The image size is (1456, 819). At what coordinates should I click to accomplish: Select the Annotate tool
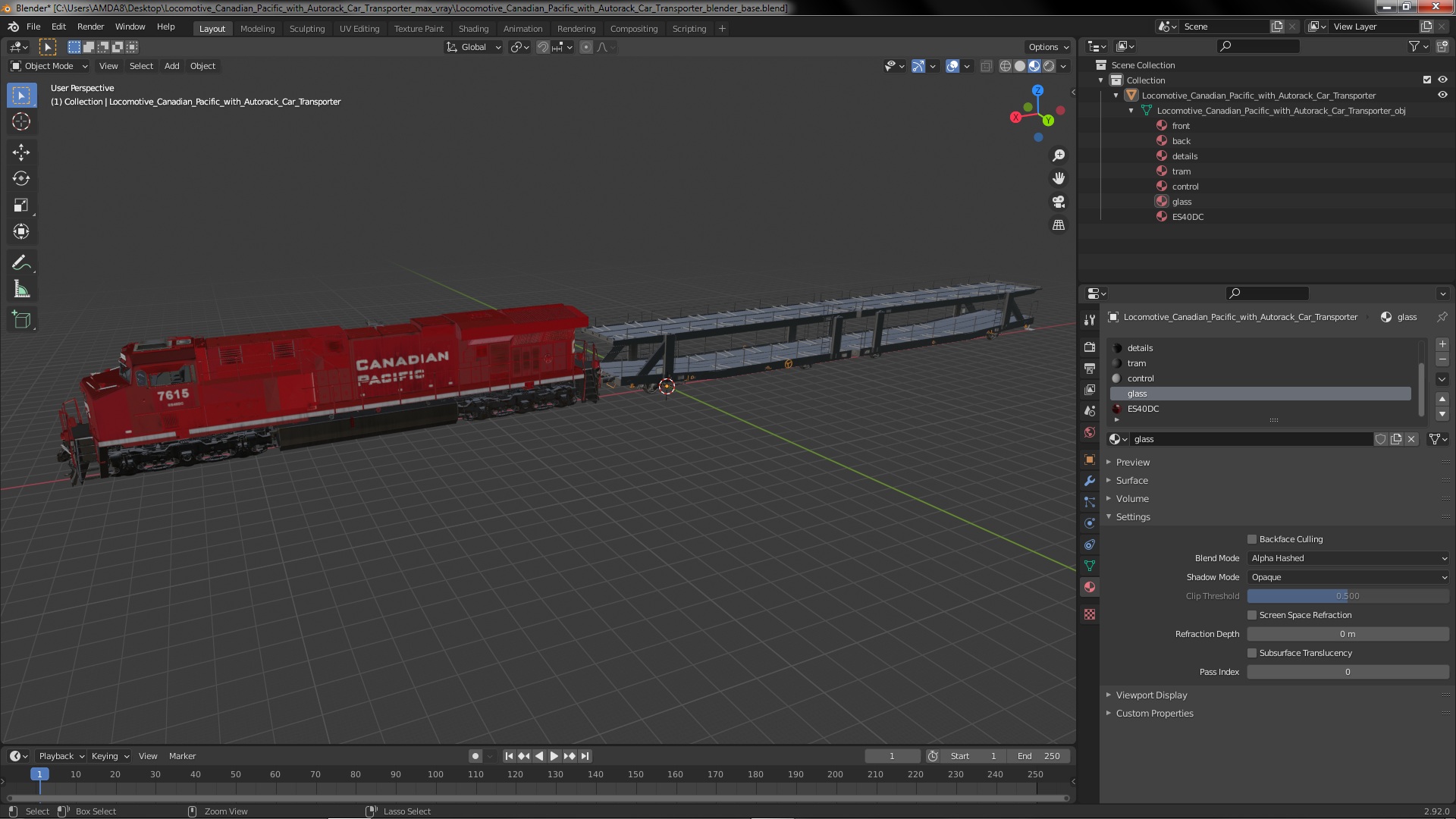coord(21,263)
